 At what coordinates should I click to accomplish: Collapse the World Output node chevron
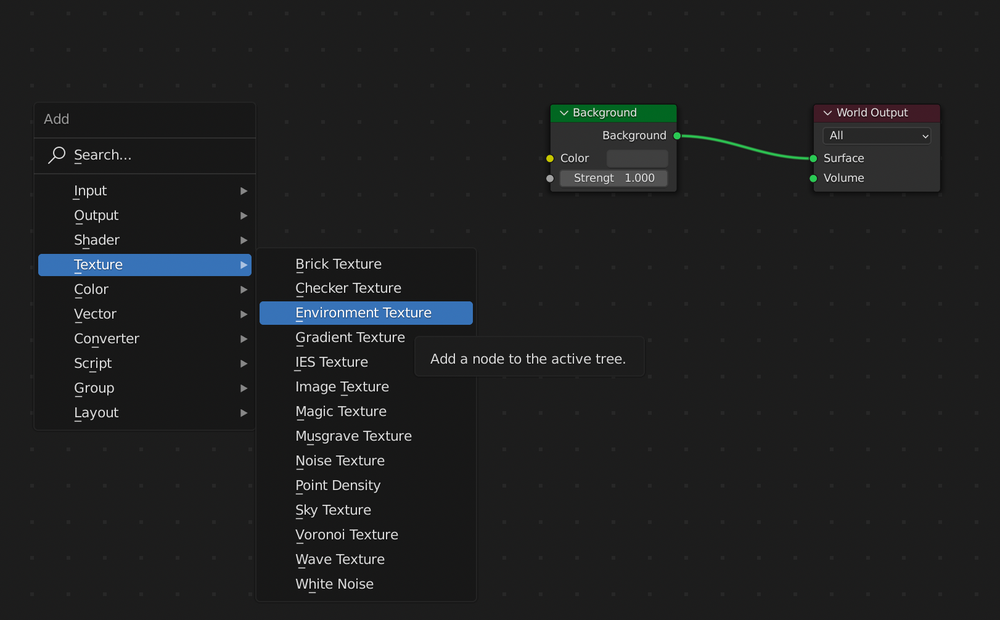827,113
